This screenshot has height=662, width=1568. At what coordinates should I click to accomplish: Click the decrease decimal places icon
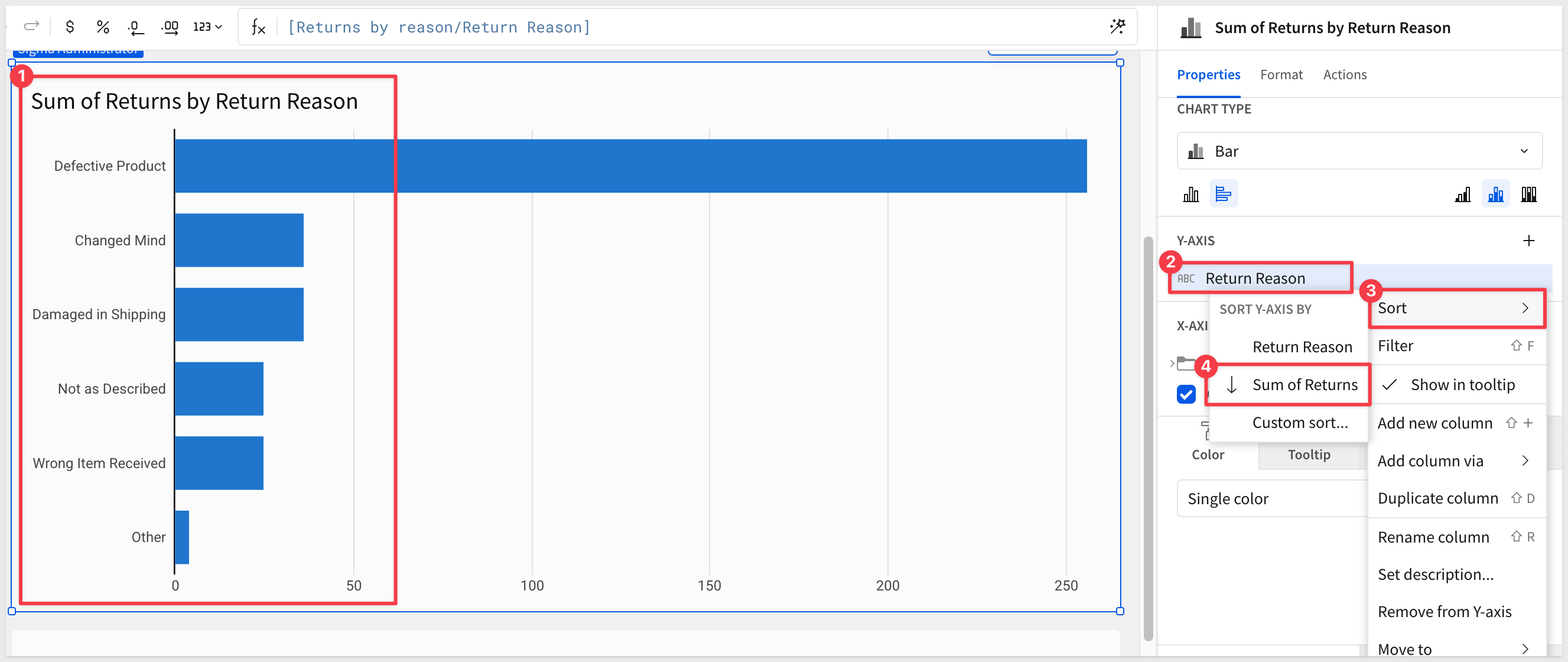click(136, 27)
